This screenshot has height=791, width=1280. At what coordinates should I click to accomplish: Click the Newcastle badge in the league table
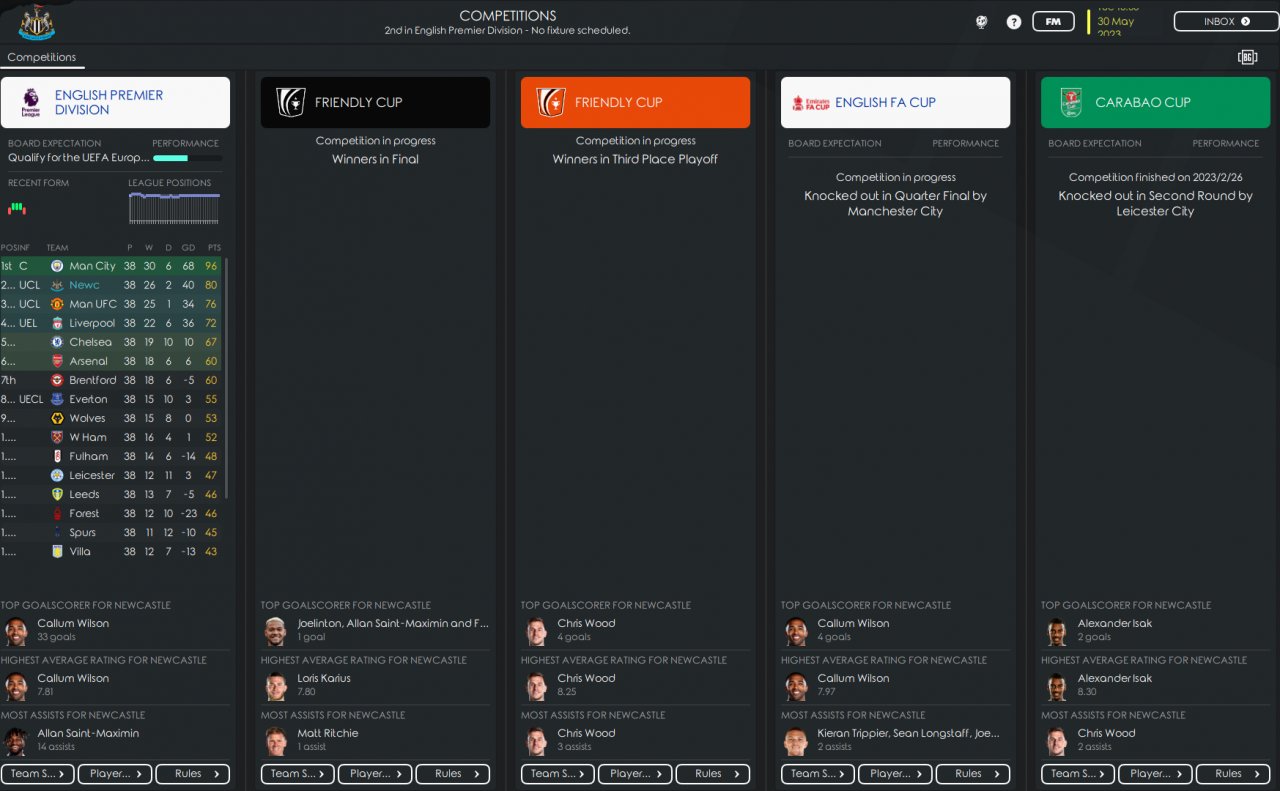tap(57, 285)
